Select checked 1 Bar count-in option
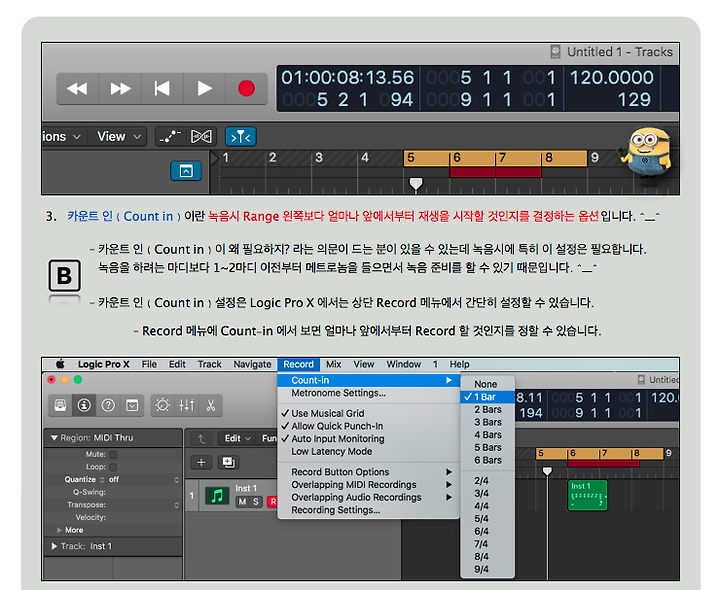 487,397
